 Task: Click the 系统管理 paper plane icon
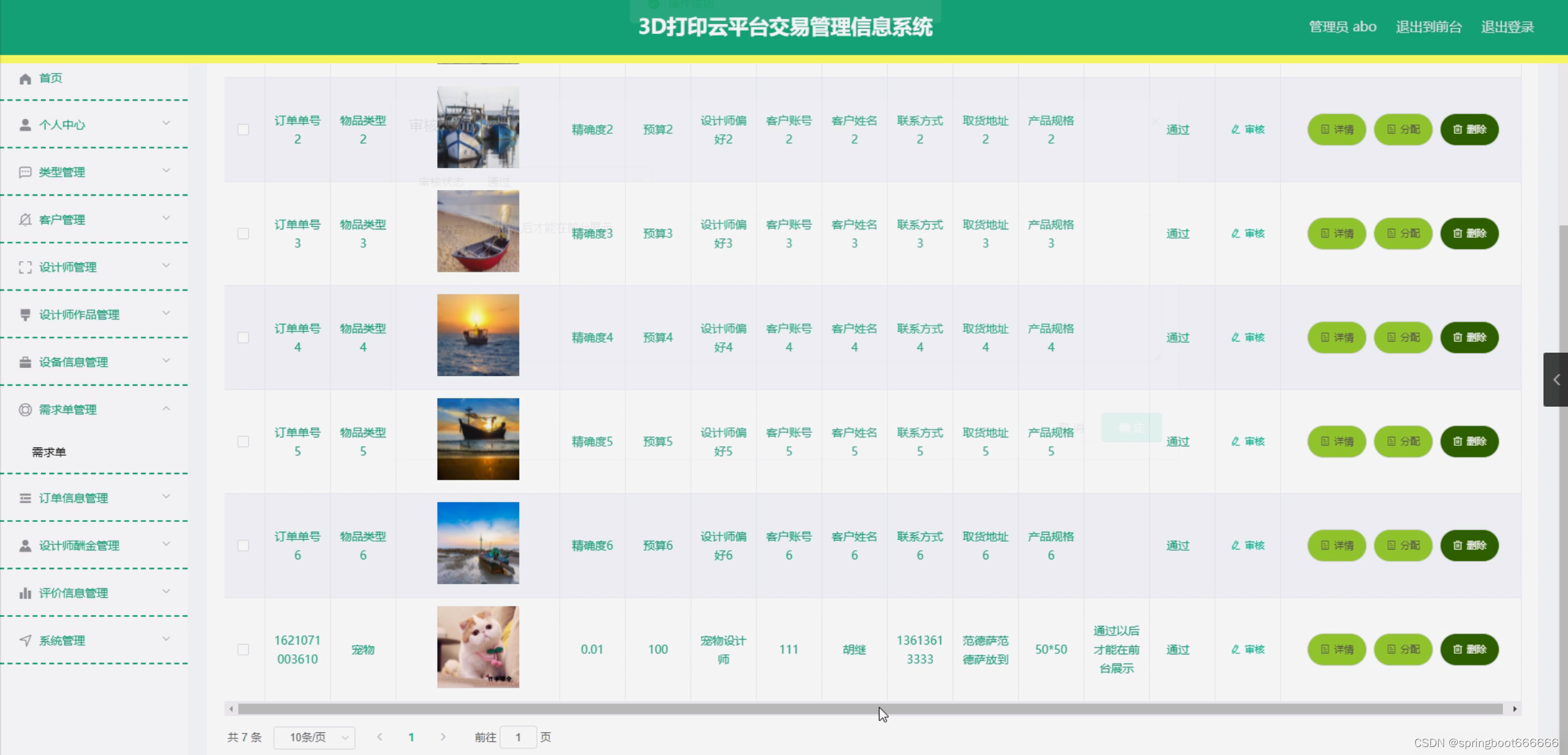point(25,640)
